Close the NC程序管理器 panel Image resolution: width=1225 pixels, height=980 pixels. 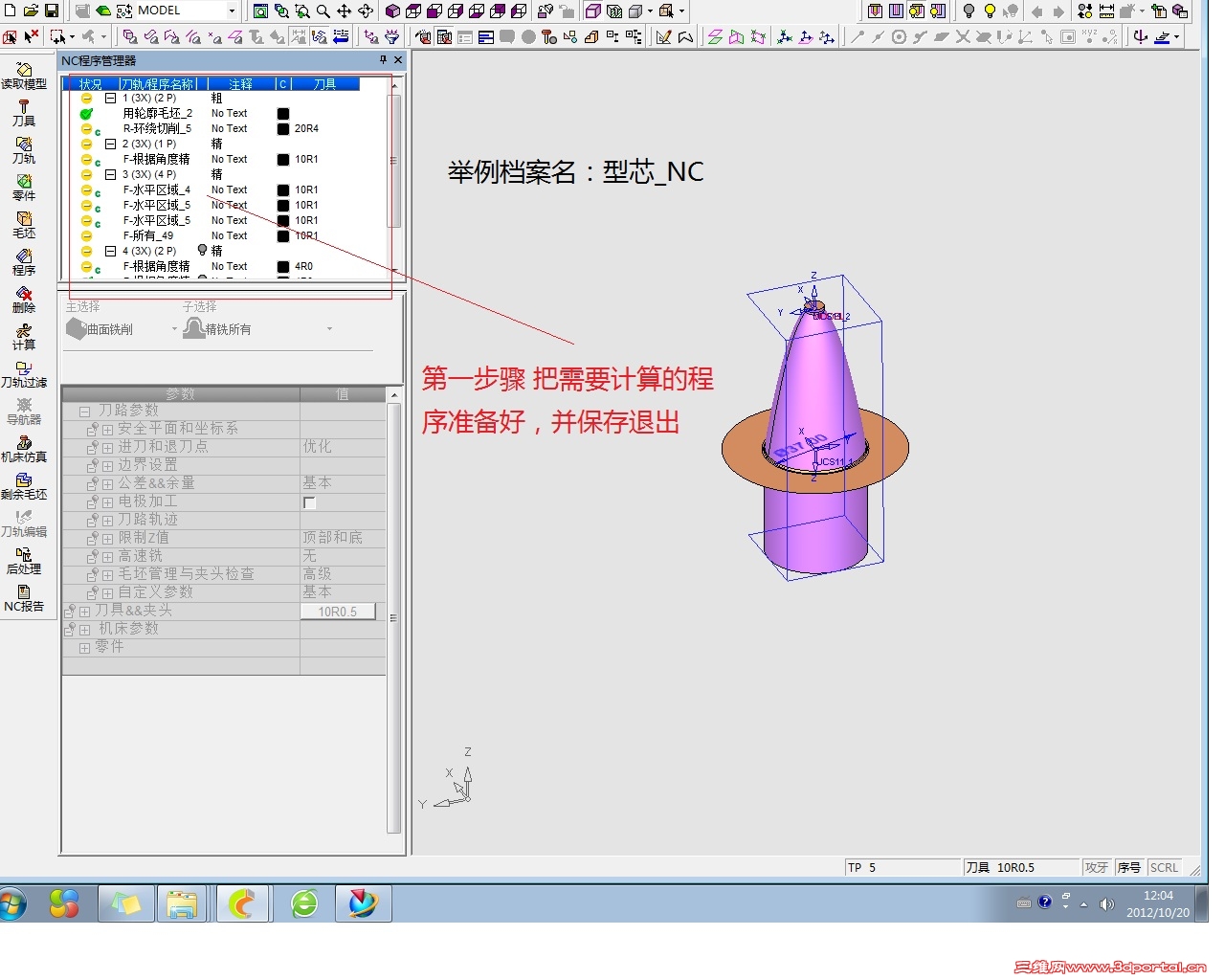pyautogui.click(x=398, y=60)
